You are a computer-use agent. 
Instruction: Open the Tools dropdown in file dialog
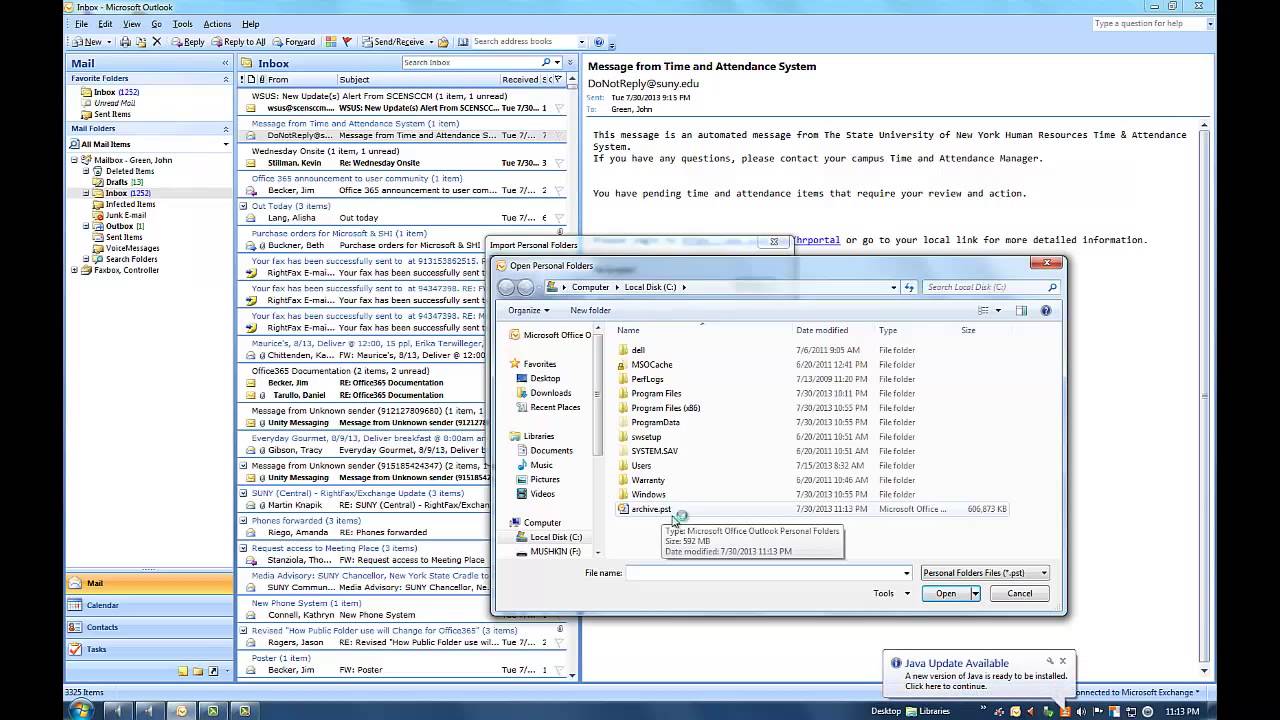(891, 593)
